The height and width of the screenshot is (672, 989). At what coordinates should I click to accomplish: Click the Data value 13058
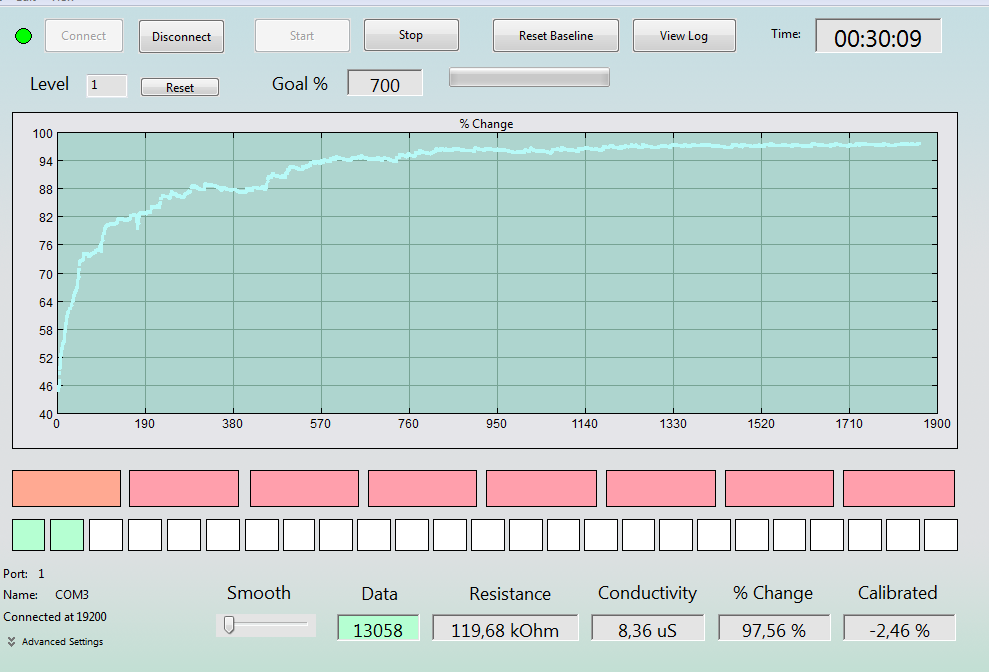(378, 630)
